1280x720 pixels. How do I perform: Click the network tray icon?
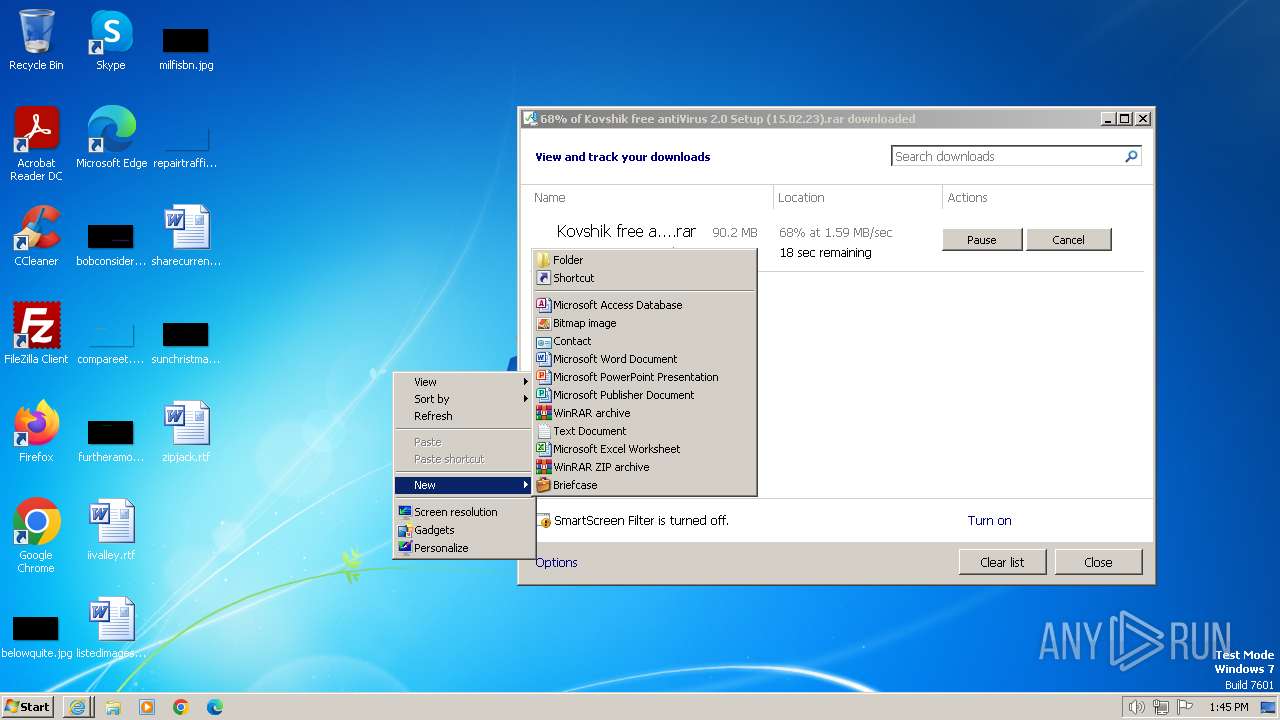pyautogui.click(x=1161, y=707)
